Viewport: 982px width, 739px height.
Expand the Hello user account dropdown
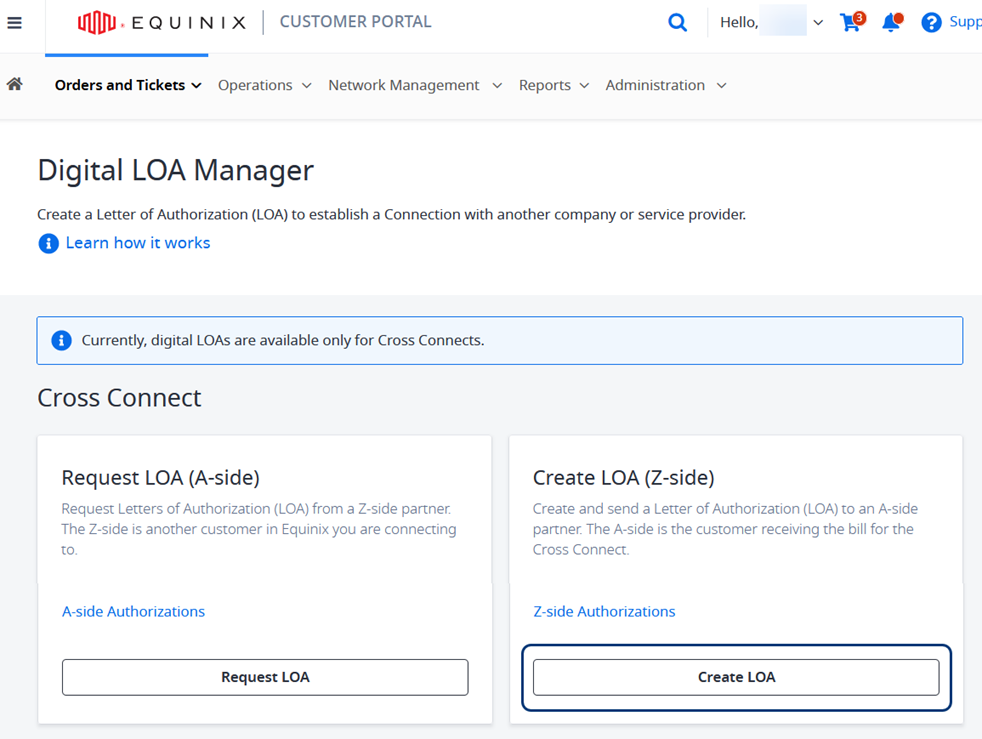pyautogui.click(x=772, y=23)
